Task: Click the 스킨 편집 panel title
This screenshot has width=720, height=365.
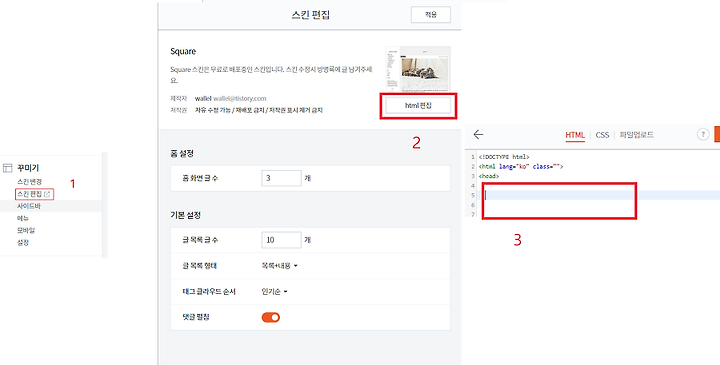Action: (x=311, y=15)
